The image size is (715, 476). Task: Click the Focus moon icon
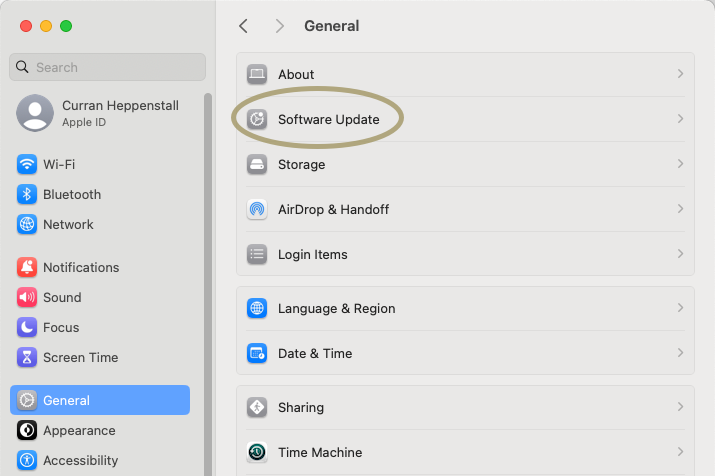point(27,327)
